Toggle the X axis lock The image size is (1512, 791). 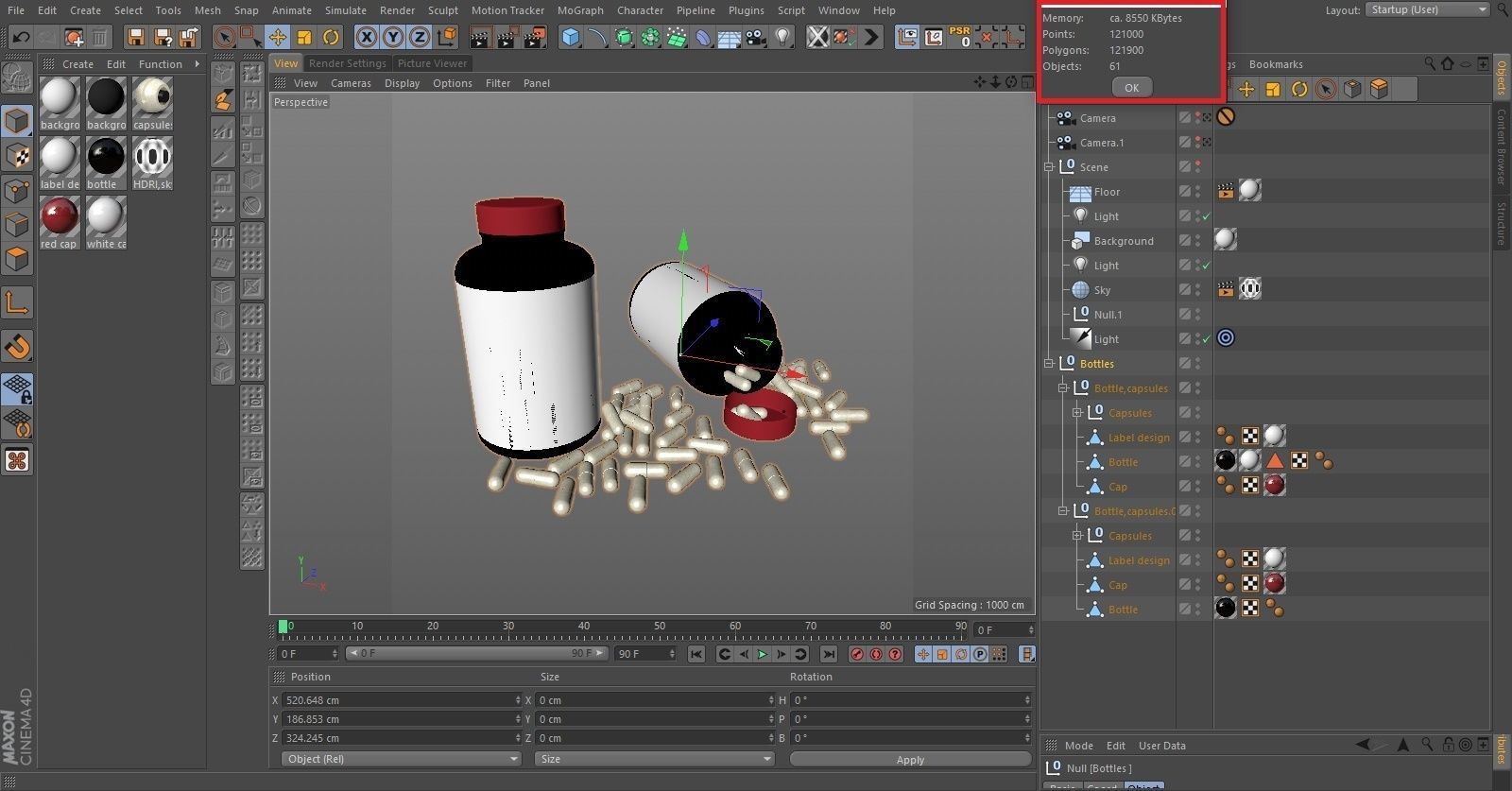click(367, 37)
